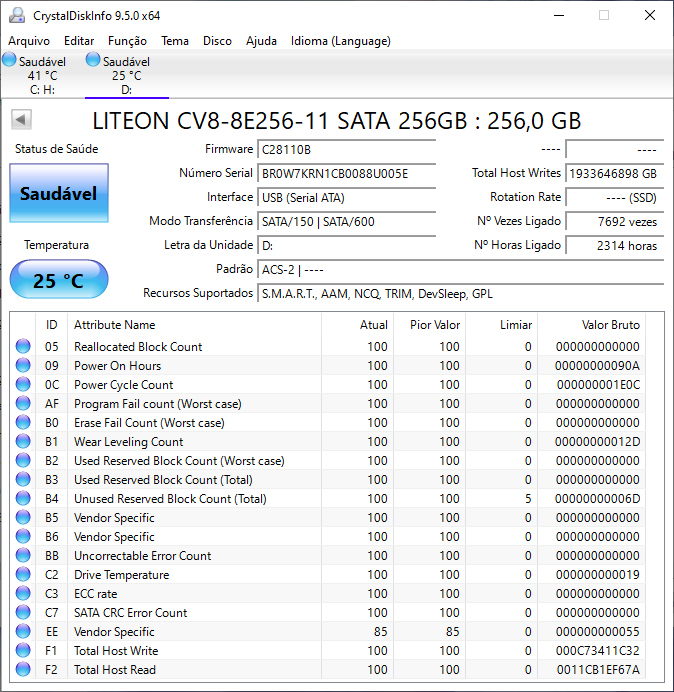Click the status orb for Reallocated Block Count
Image resolution: width=674 pixels, height=692 pixels.
coord(23,347)
